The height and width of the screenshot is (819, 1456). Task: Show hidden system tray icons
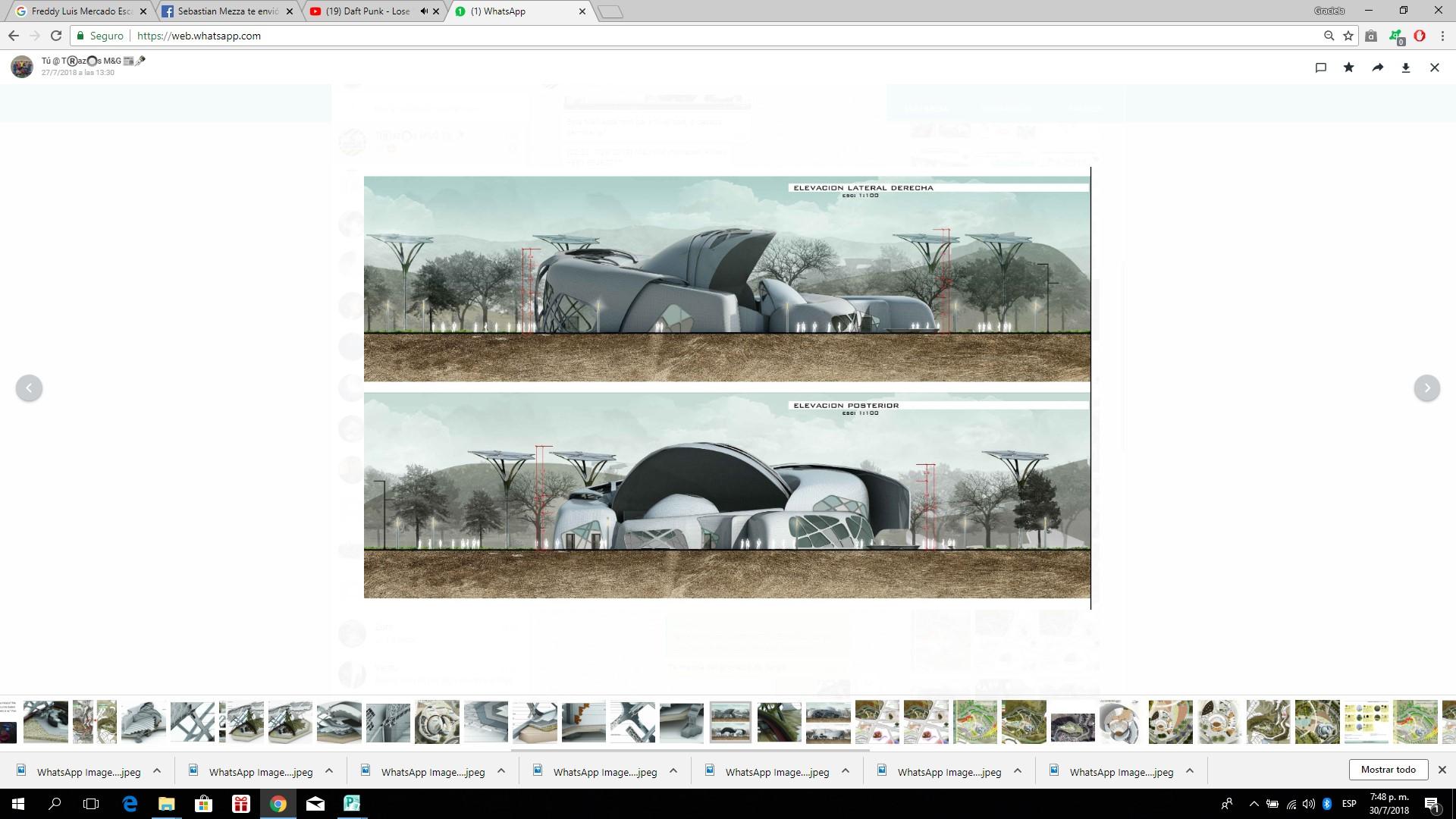click(x=1254, y=804)
